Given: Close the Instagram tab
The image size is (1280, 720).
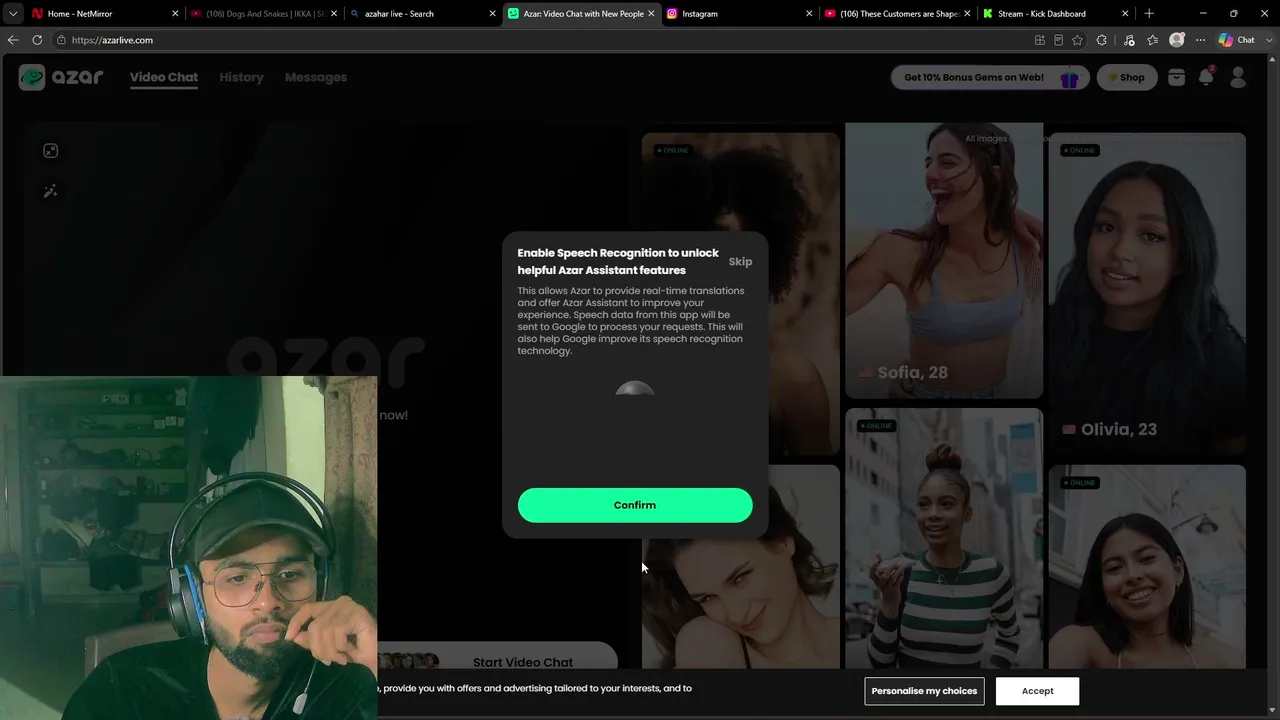Looking at the screenshot, I should (809, 14).
